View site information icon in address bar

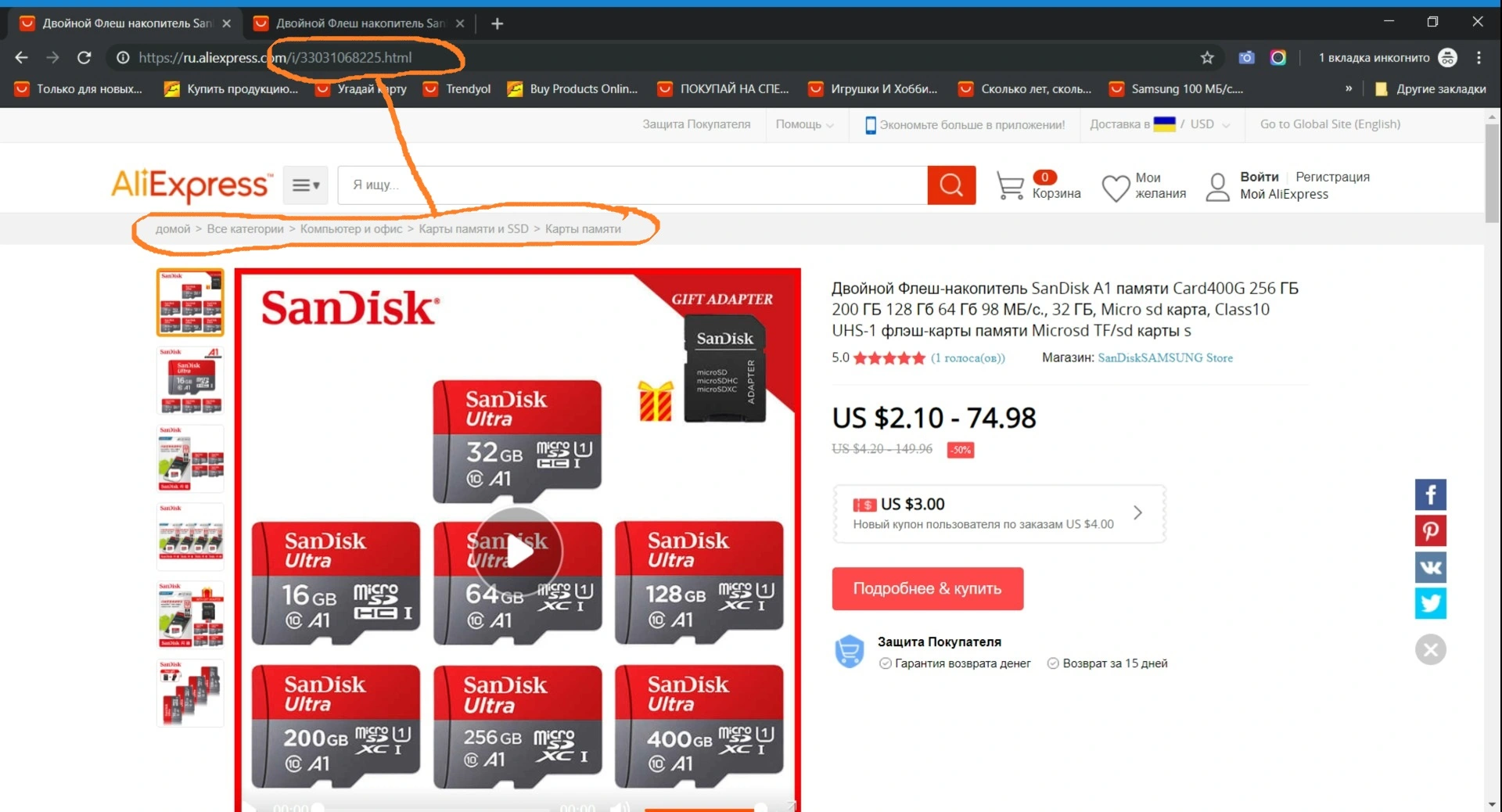pos(123,57)
